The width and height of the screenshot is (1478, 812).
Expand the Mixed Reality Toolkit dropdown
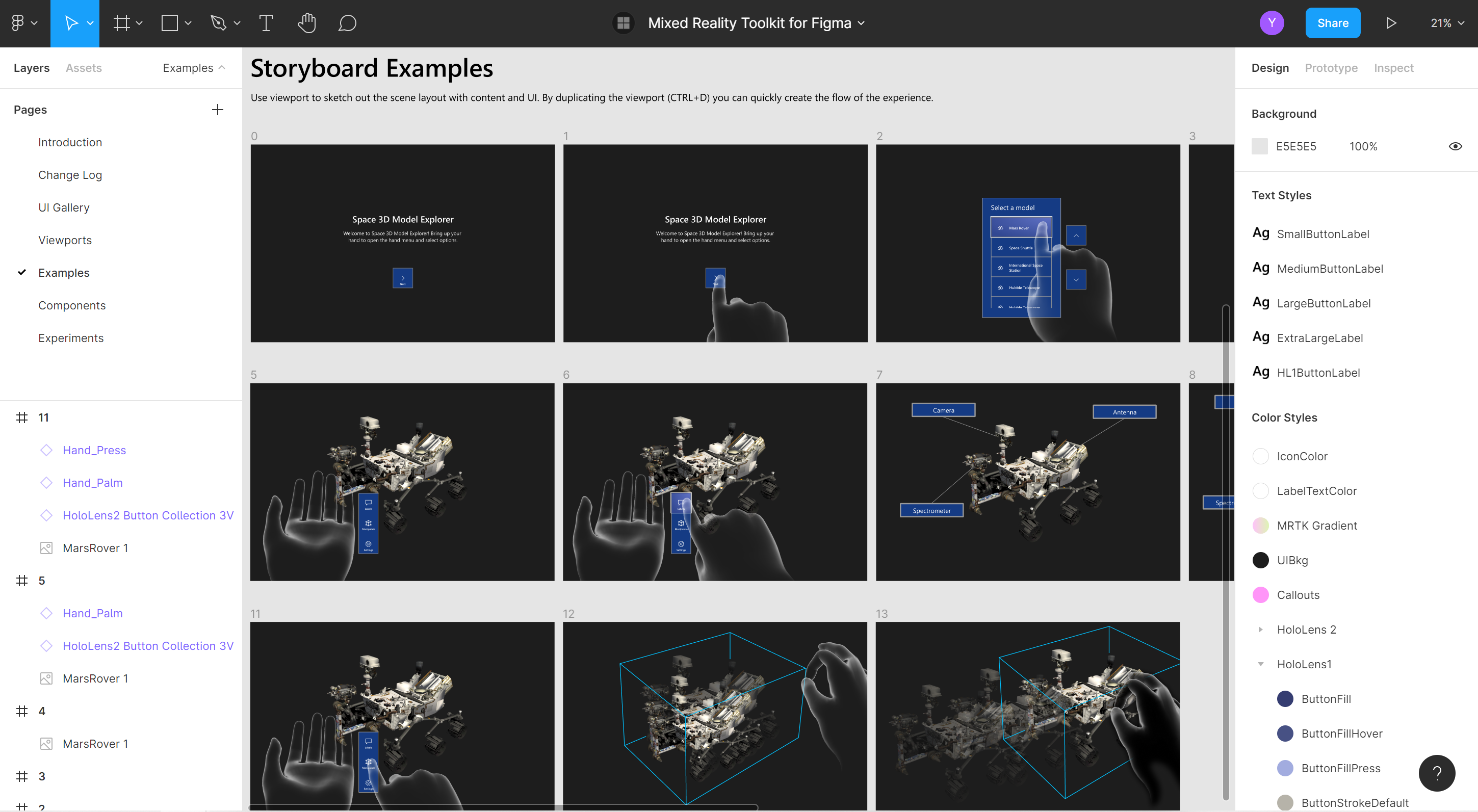point(862,22)
